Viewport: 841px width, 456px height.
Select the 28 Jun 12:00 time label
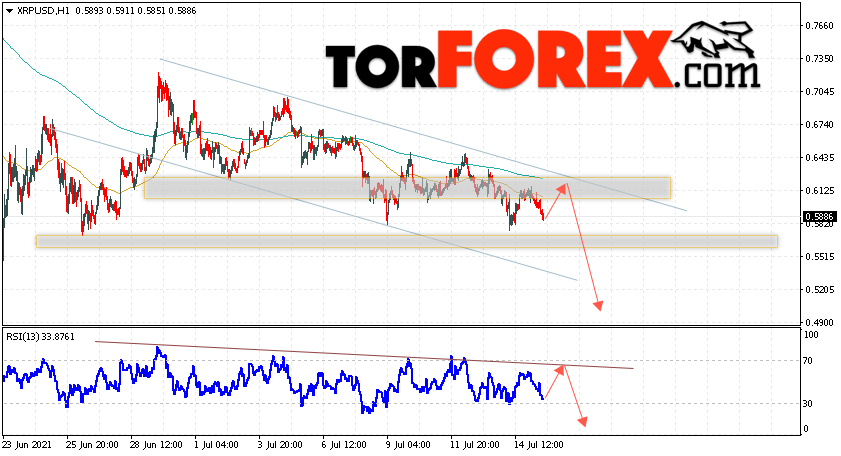tap(156, 445)
